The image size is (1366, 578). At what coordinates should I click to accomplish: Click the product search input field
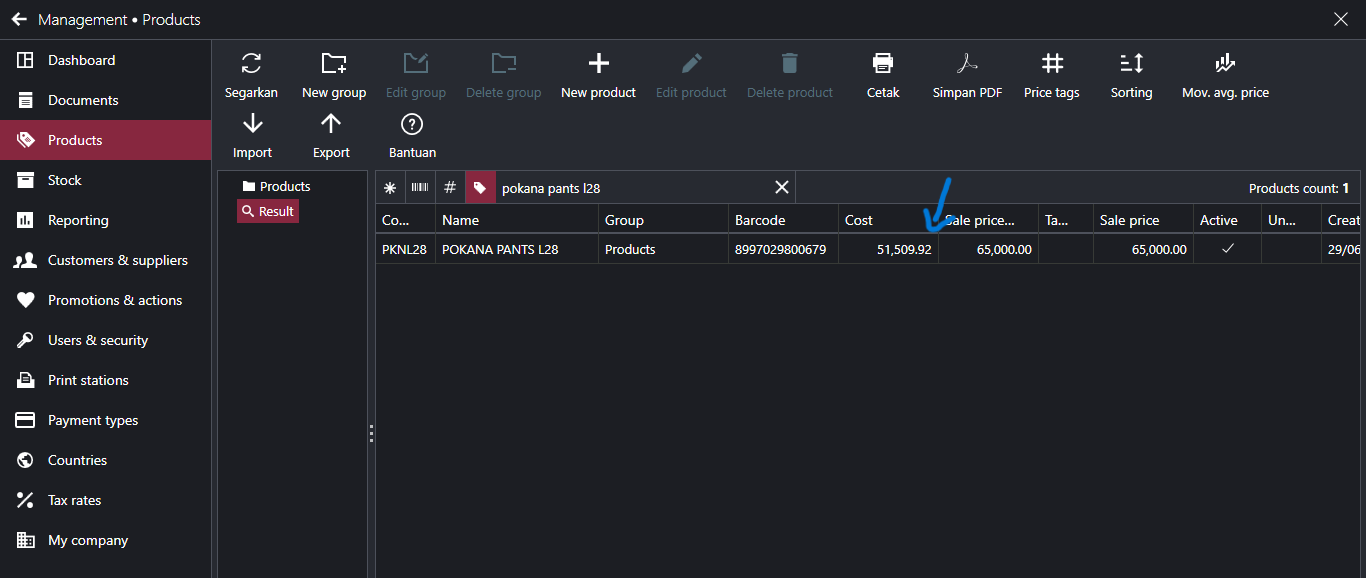click(x=630, y=188)
